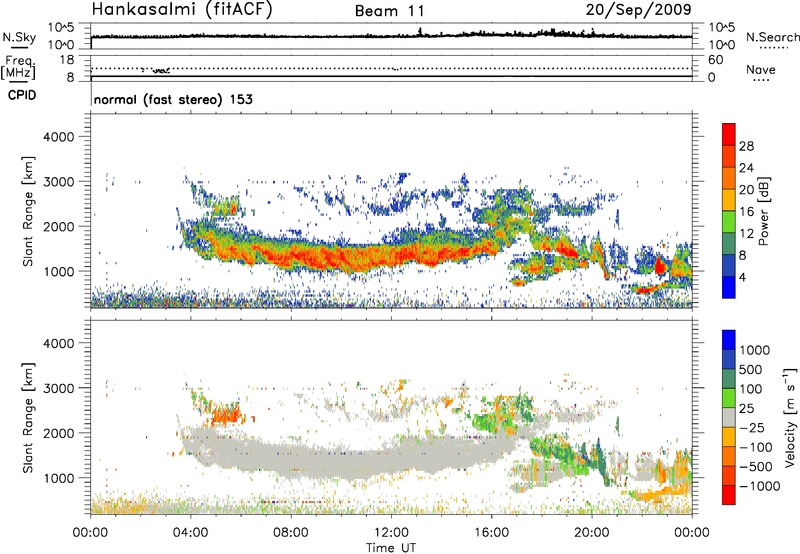Click the Freq. [MHz] axis label
Image resolution: width=800 pixels, height=554 pixels.
[19, 68]
